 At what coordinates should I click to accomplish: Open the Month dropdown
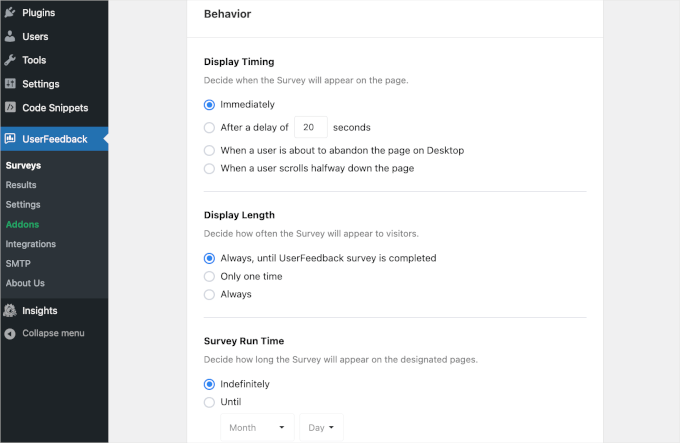(257, 427)
